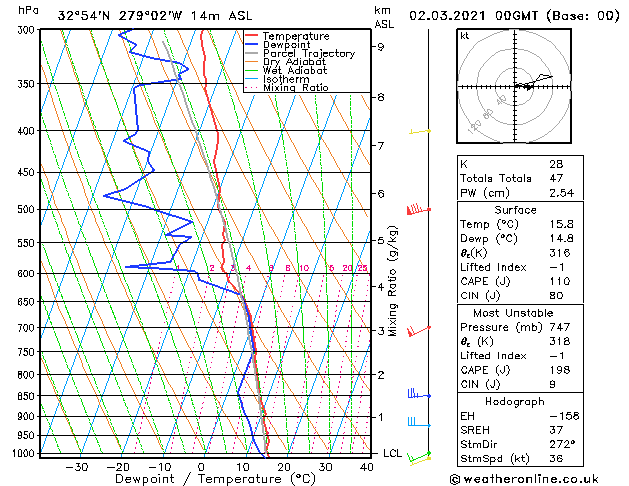Click the Most Unstable section heading
629x486 pixels.
[513, 313]
